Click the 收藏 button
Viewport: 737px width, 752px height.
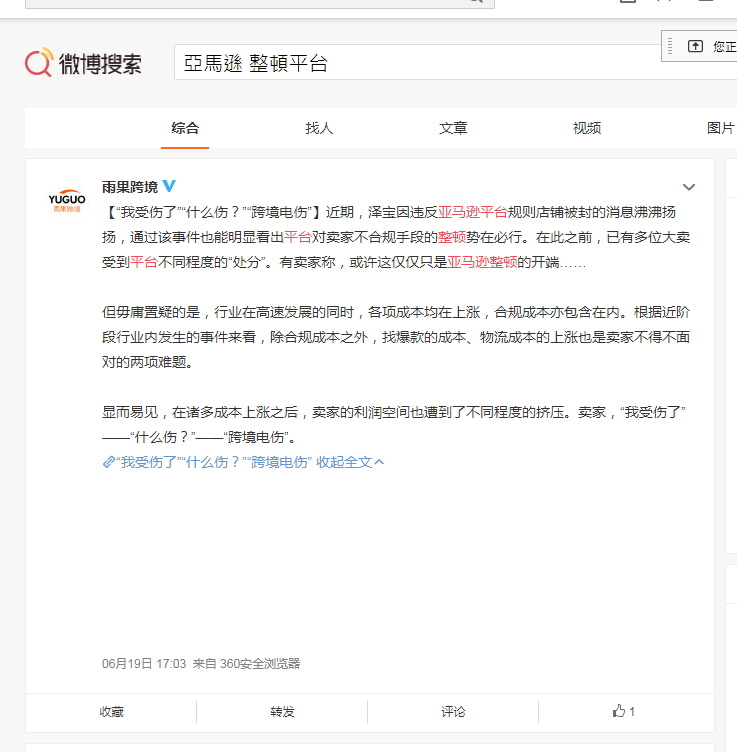point(111,712)
